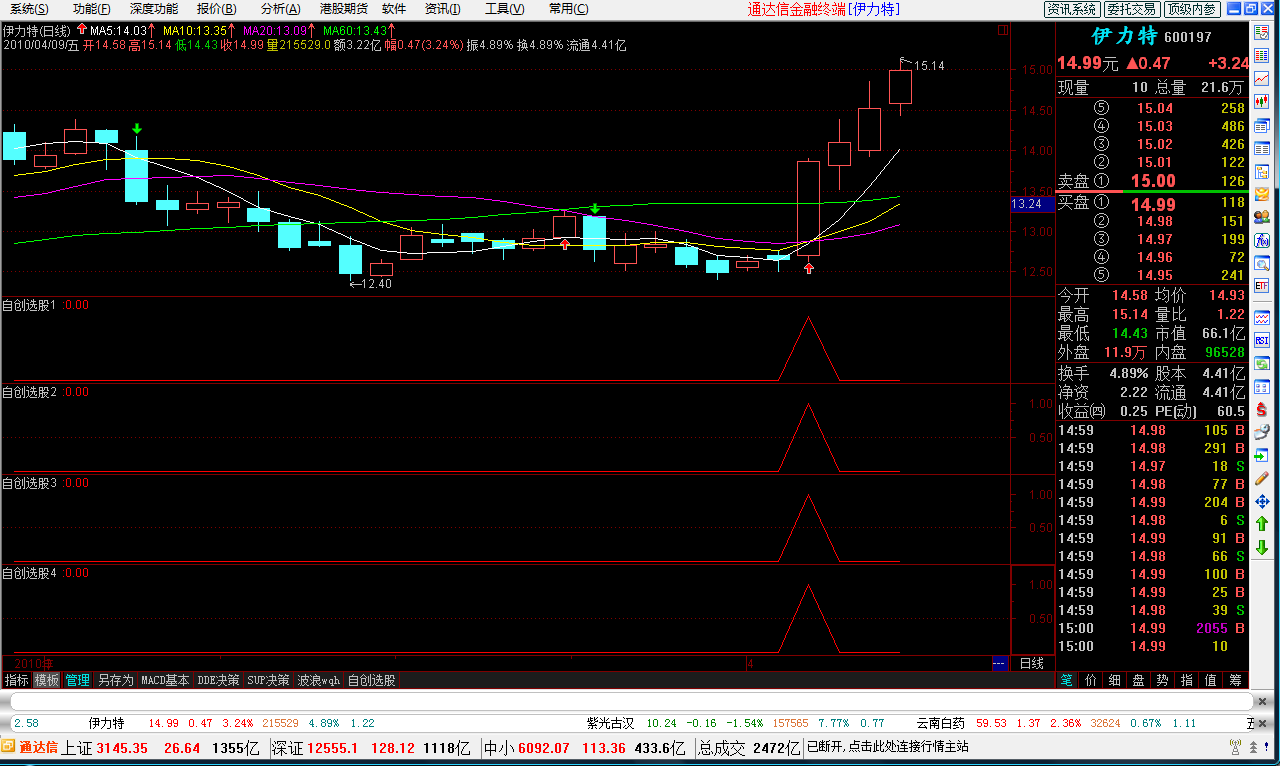1280x766 pixels.
Task: Switch to the 筹 tab in quote panel
Action: click(1235, 680)
